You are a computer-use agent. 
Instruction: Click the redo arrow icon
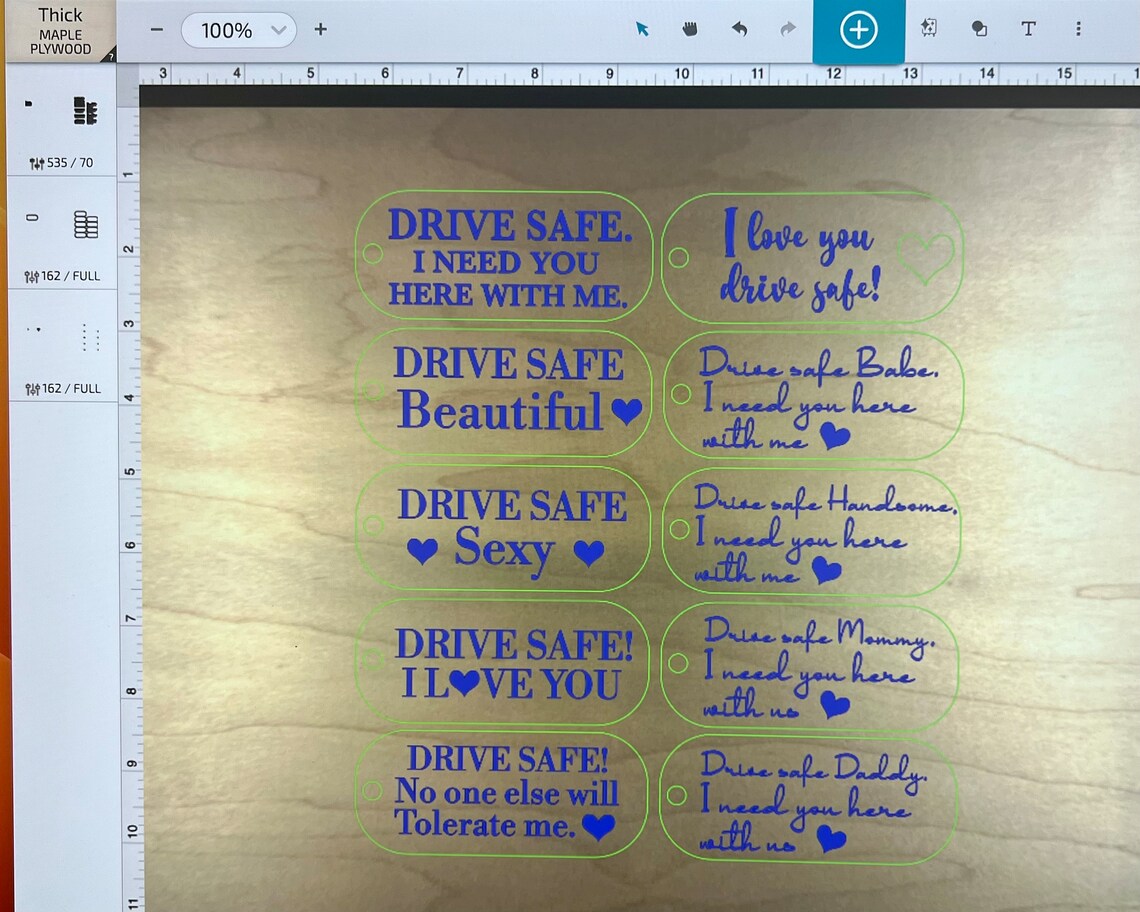tap(787, 30)
